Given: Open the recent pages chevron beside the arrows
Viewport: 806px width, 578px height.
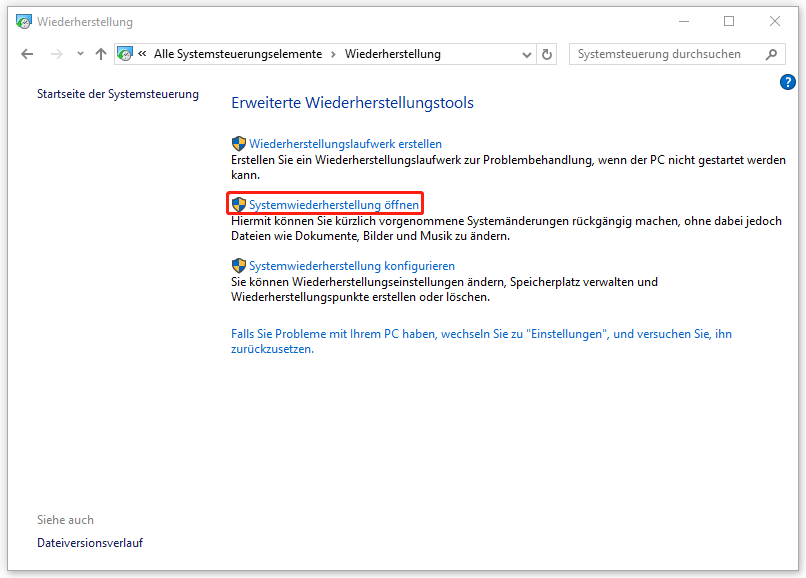Looking at the screenshot, I should tap(79, 54).
